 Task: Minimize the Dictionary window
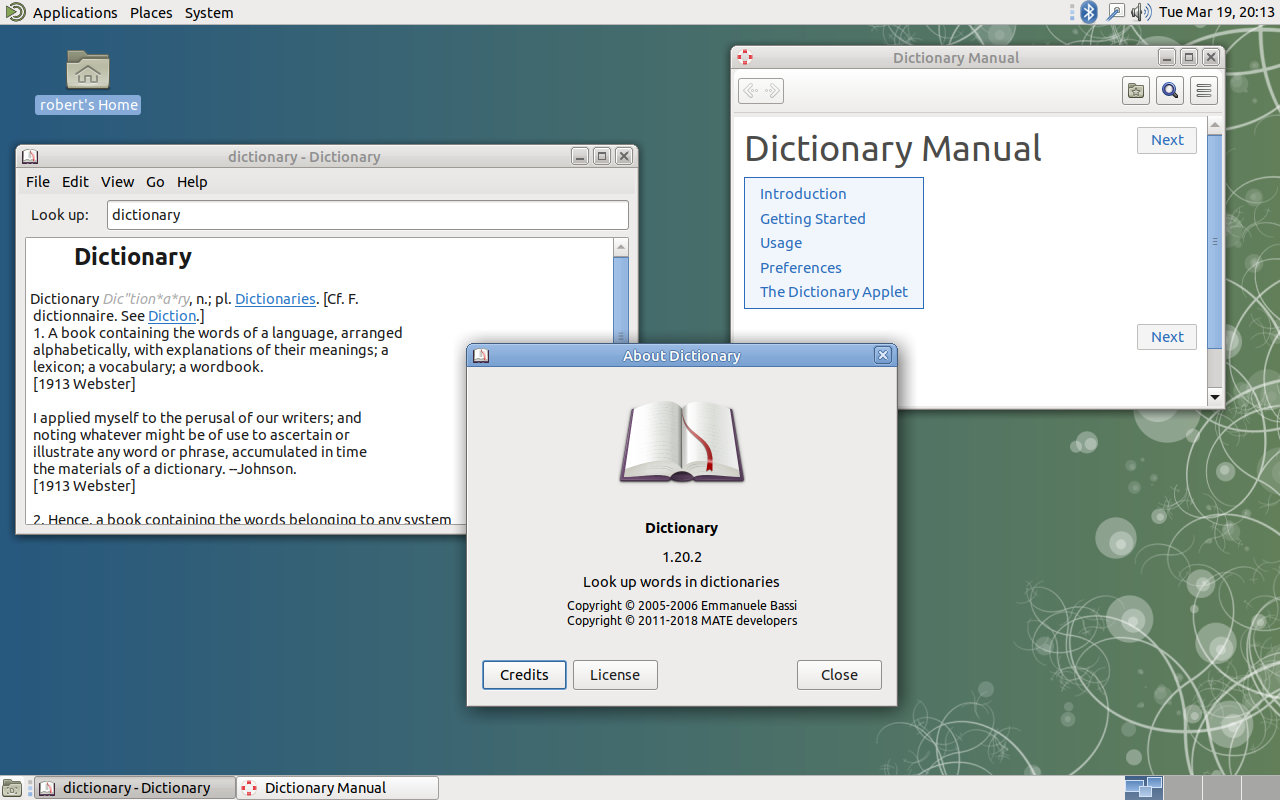pos(580,156)
